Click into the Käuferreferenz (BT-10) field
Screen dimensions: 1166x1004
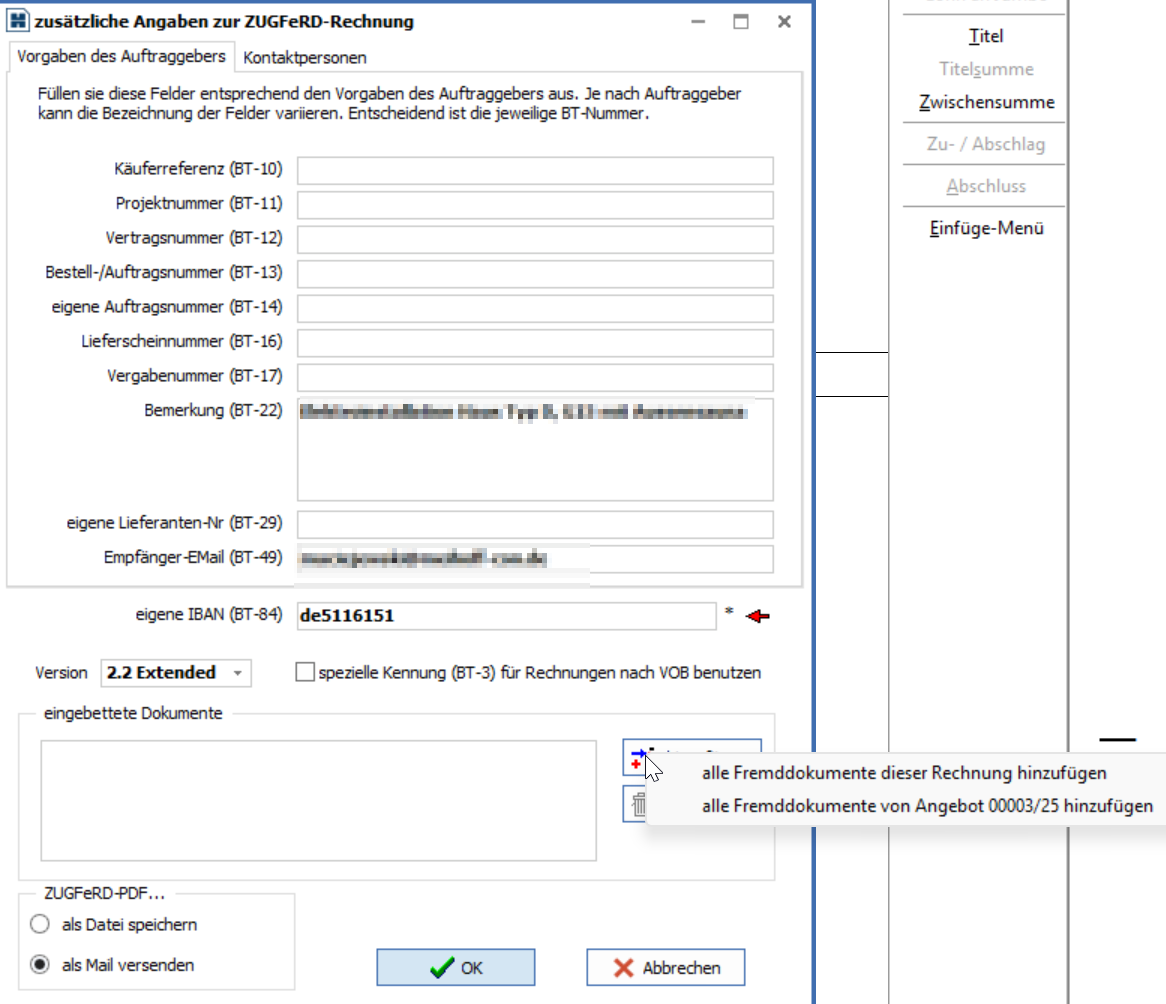[535, 170]
